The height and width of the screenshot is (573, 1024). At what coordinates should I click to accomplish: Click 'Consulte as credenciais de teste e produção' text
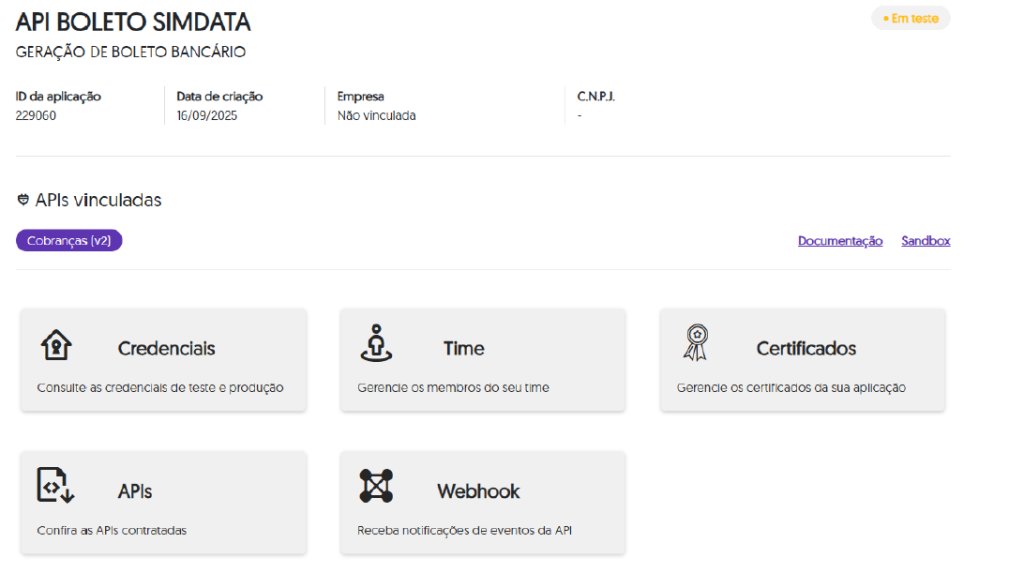[160, 388]
